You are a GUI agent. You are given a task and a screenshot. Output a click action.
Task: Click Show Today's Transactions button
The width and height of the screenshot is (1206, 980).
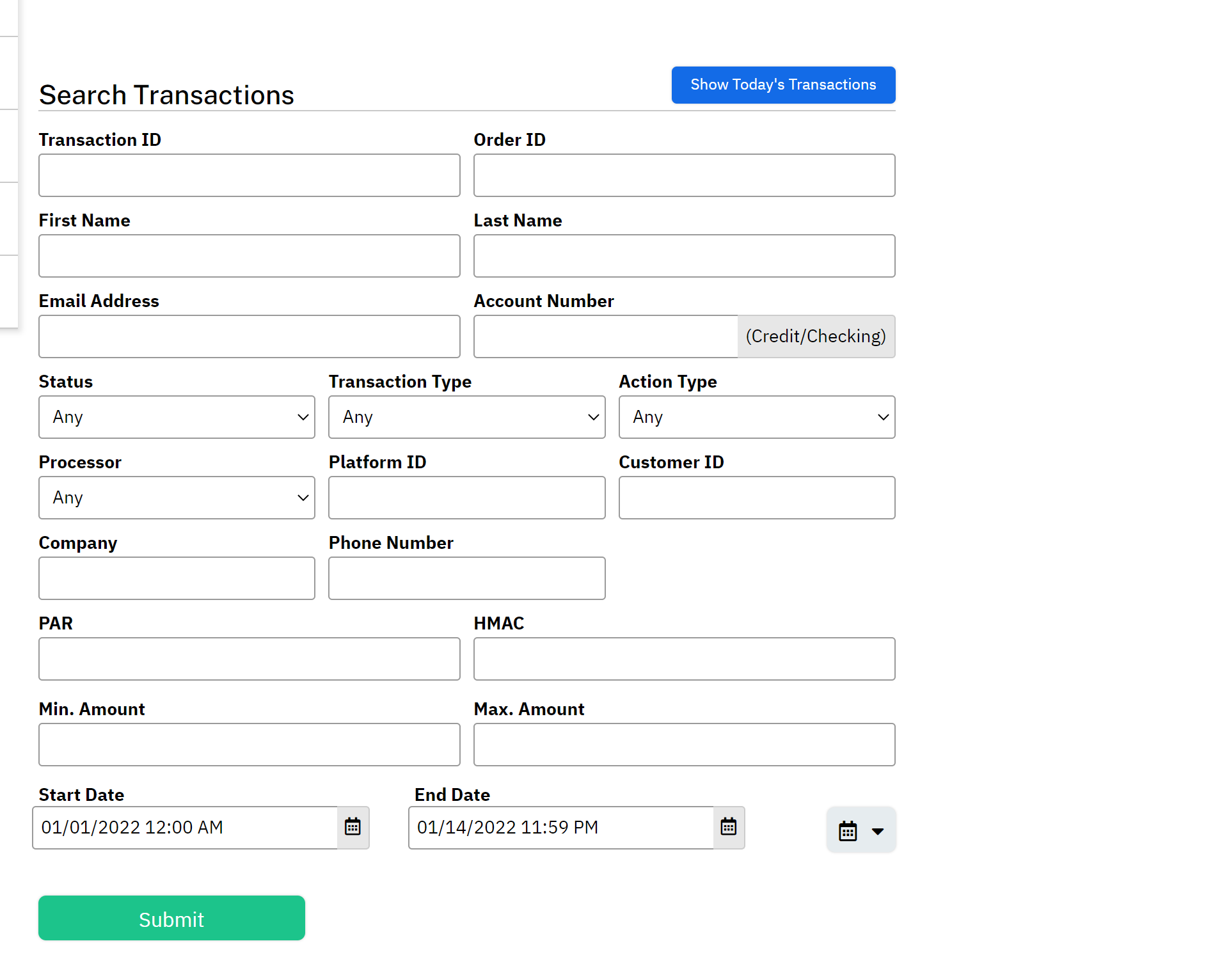[x=783, y=85]
